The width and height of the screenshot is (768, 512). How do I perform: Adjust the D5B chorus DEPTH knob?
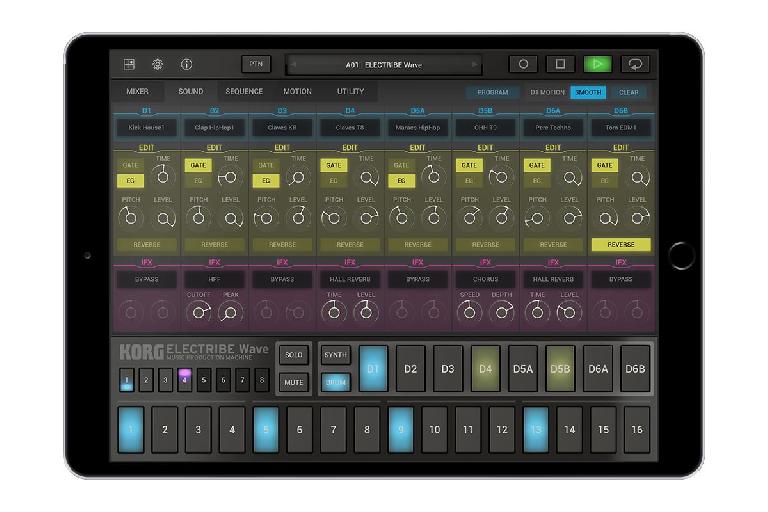[502, 312]
